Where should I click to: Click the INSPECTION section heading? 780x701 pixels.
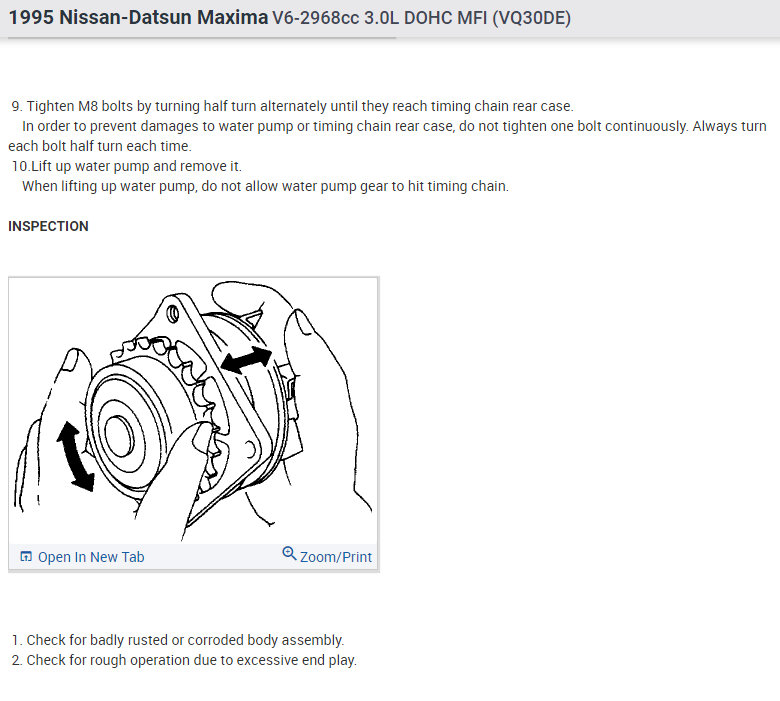coord(48,226)
